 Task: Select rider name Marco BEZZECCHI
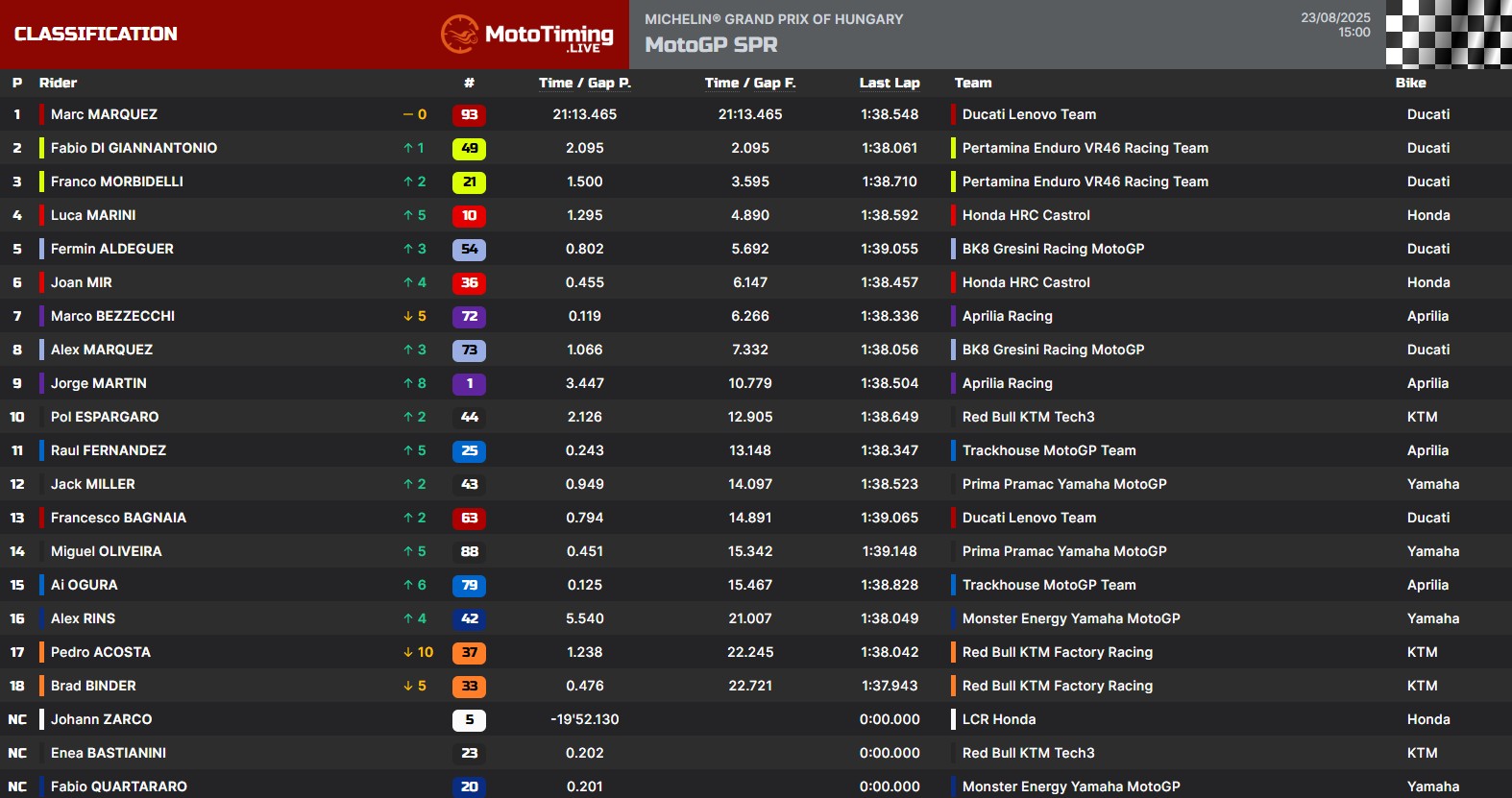tap(112, 316)
